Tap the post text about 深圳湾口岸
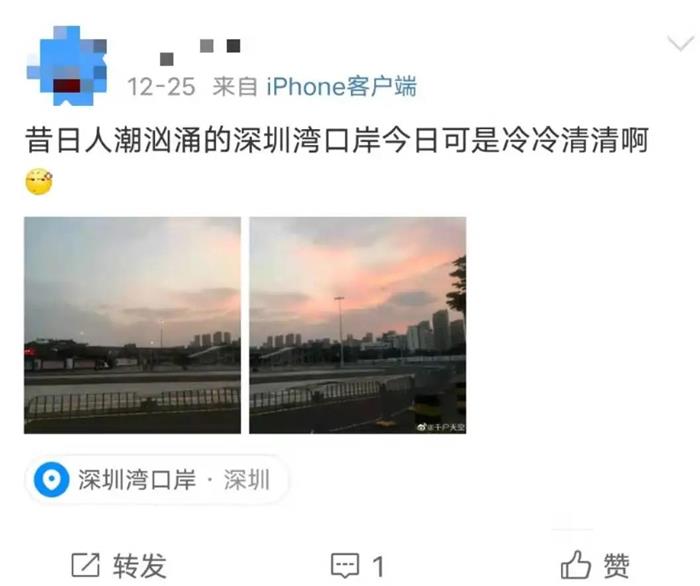The width and height of the screenshot is (700, 586). coord(337,140)
